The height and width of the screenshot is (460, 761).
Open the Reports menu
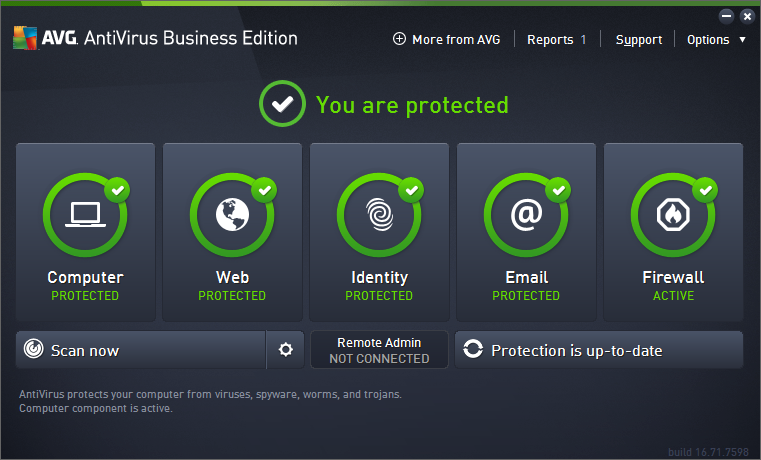coord(556,40)
